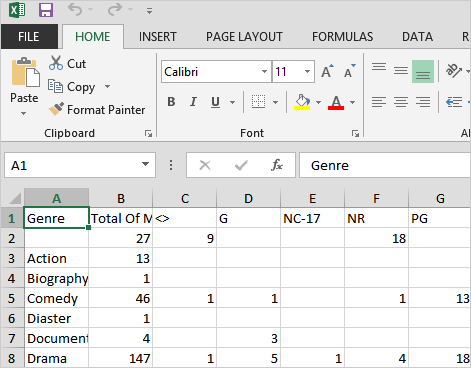471x368 pixels.
Task: Select column D header
Action: [248, 199]
